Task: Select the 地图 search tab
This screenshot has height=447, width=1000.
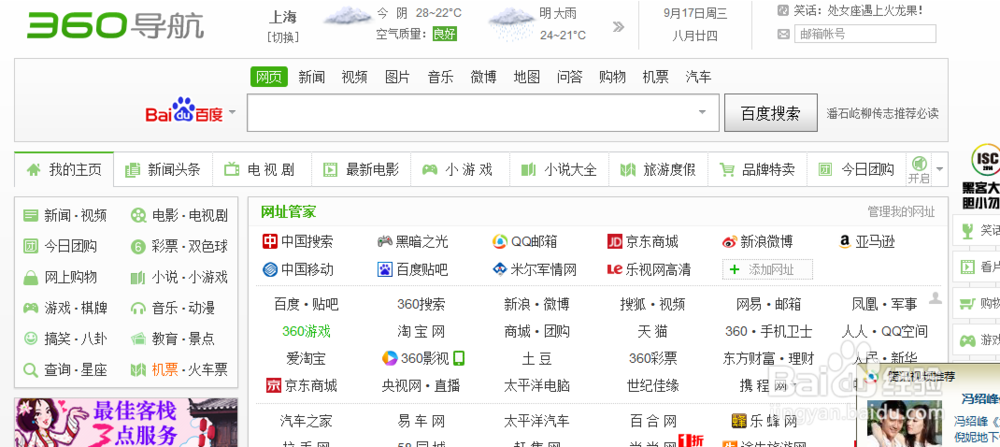Action: point(527,77)
